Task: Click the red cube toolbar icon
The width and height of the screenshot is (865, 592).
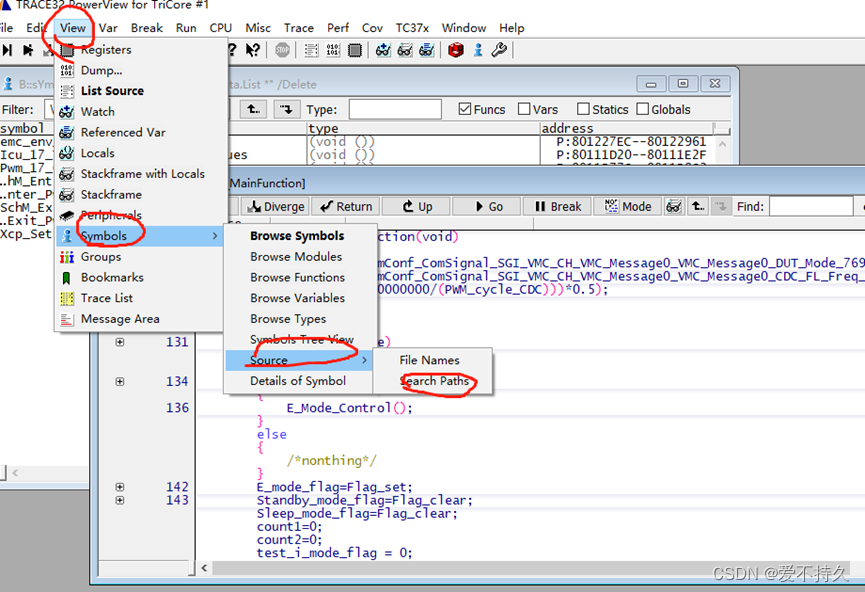Action: (x=456, y=50)
